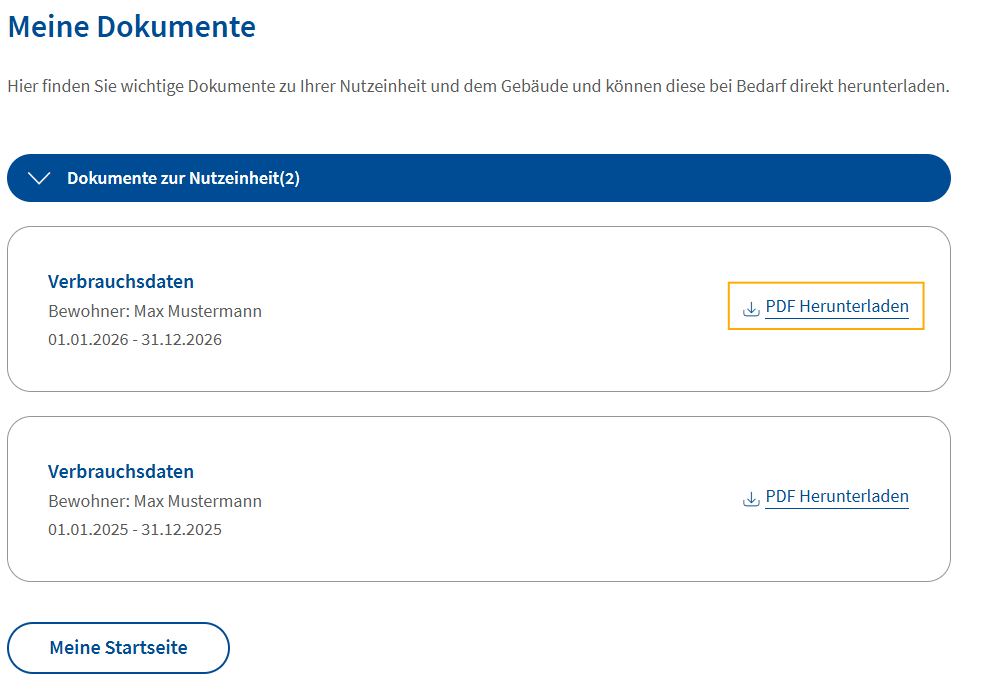Click the date range 01.01.2026 - 31.12.2026
Screen dimensions: 986x699
point(135,339)
